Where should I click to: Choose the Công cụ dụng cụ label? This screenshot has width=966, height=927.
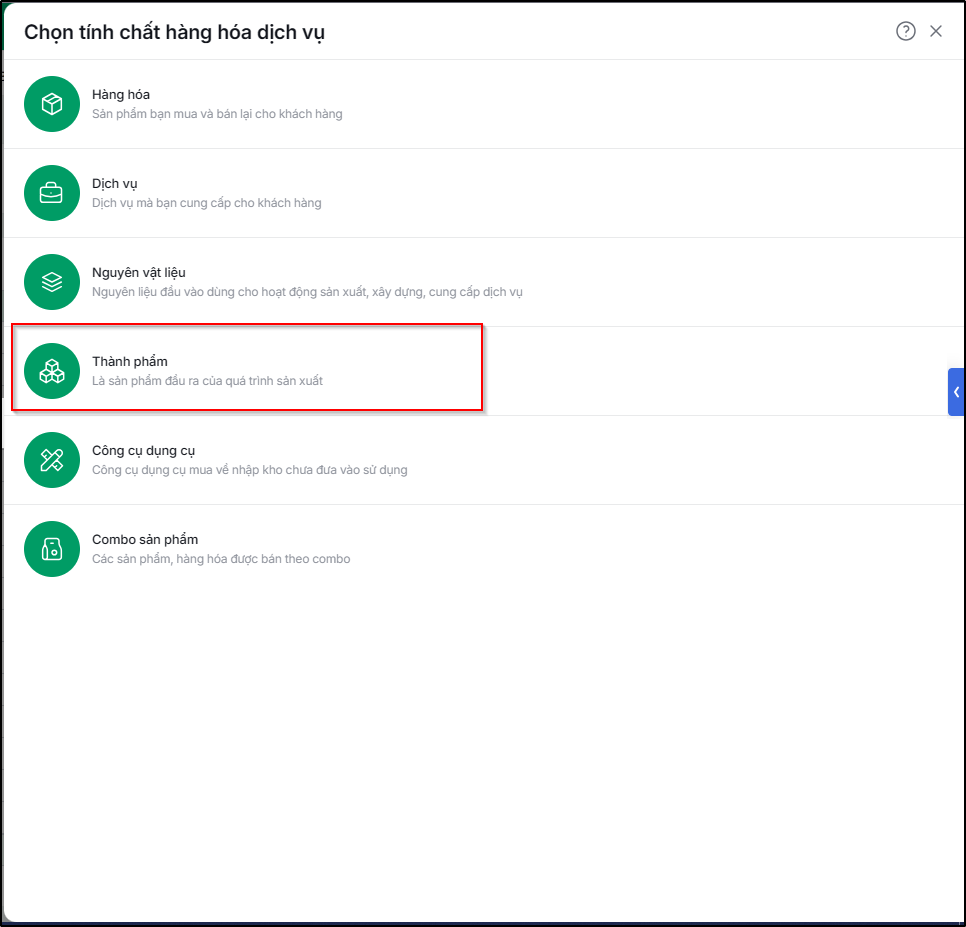[x=144, y=451]
